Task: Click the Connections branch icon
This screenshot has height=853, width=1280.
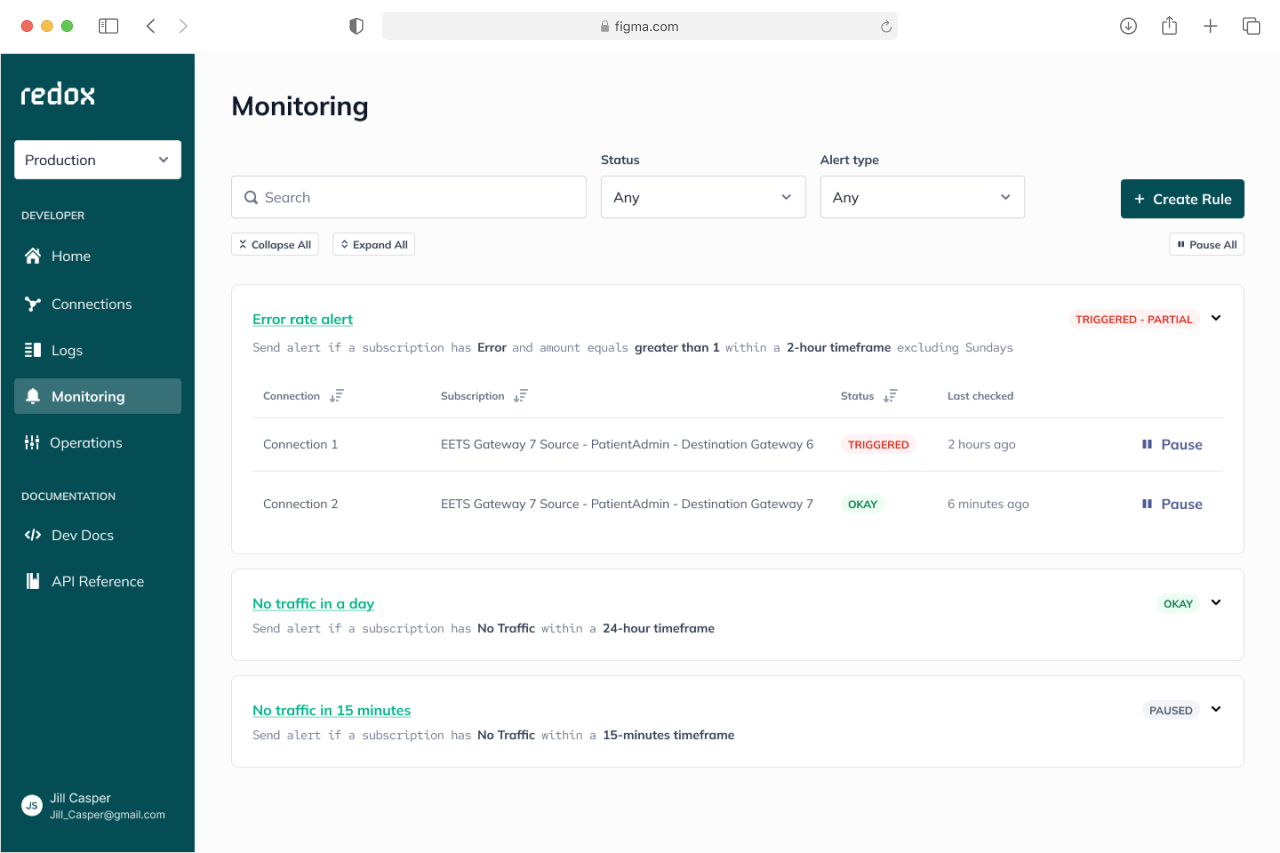Action: click(x=33, y=304)
